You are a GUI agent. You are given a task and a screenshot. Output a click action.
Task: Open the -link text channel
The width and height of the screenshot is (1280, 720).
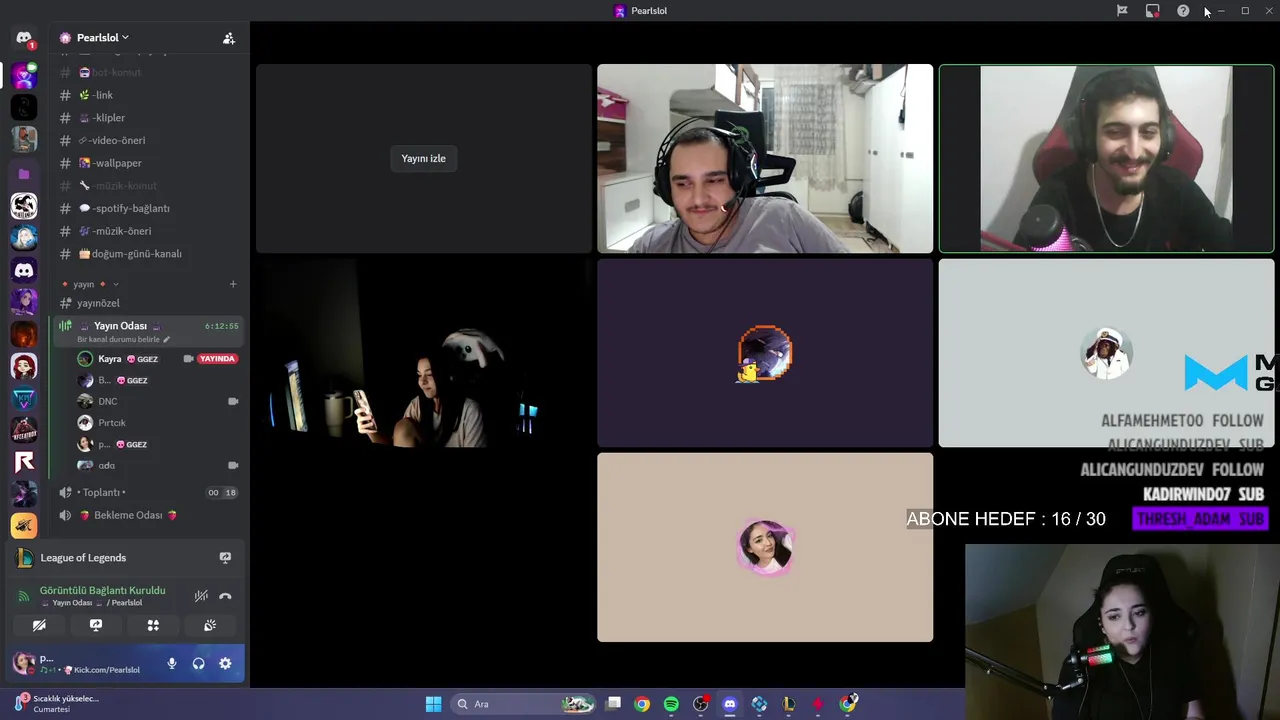(x=147, y=95)
